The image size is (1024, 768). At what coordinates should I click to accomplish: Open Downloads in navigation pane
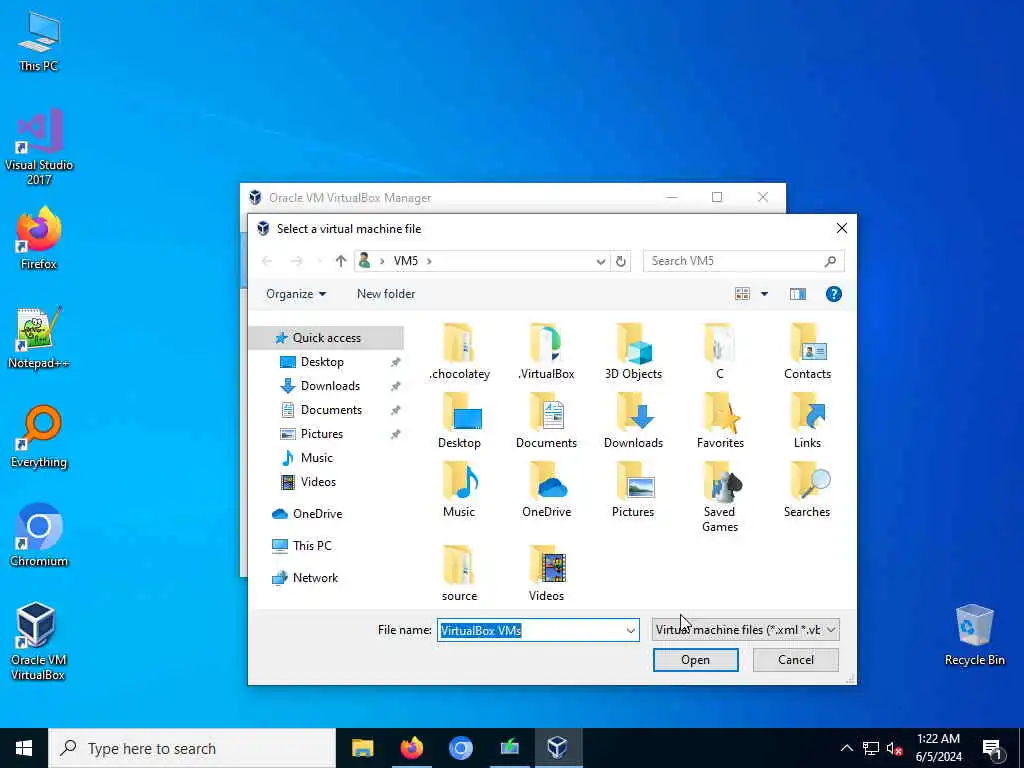[x=330, y=386]
